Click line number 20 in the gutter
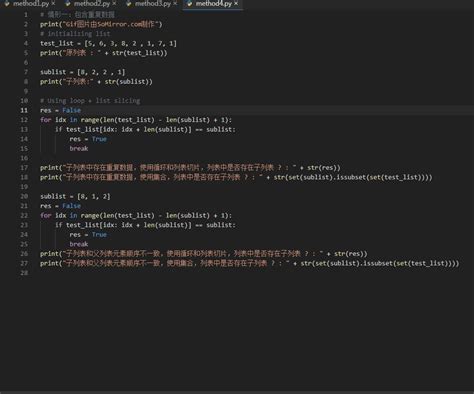The width and height of the screenshot is (474, 394). point(24,196)
